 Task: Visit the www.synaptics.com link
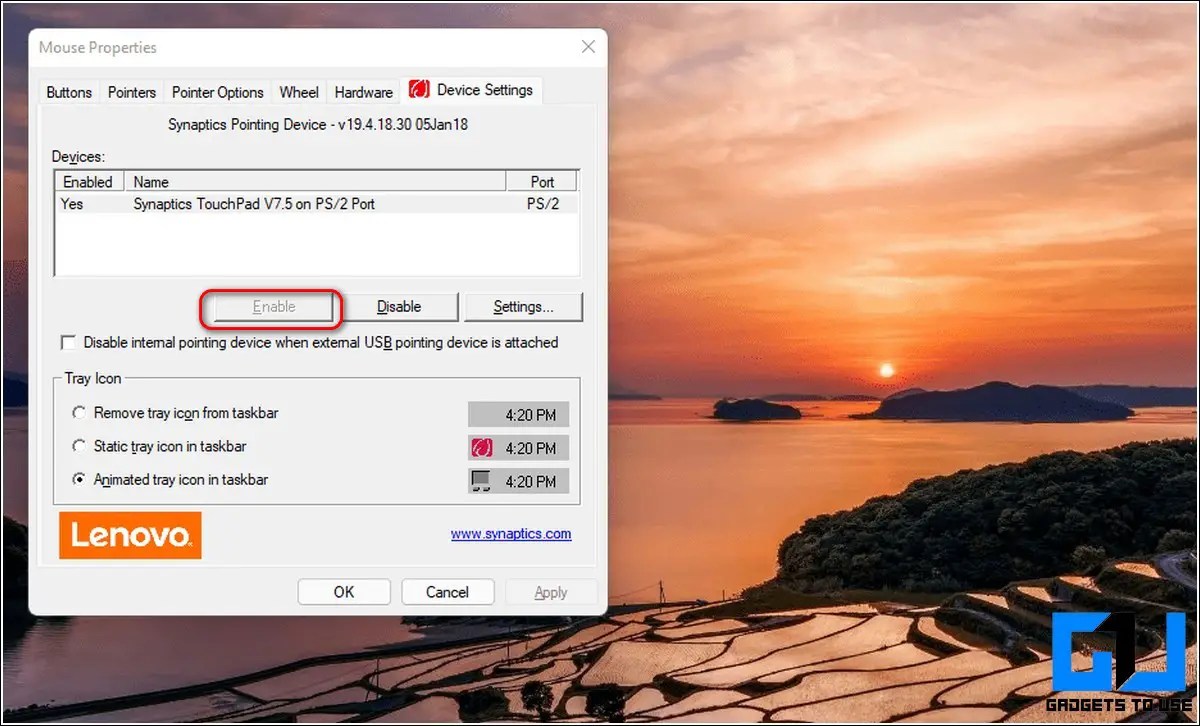pos(511,534)
